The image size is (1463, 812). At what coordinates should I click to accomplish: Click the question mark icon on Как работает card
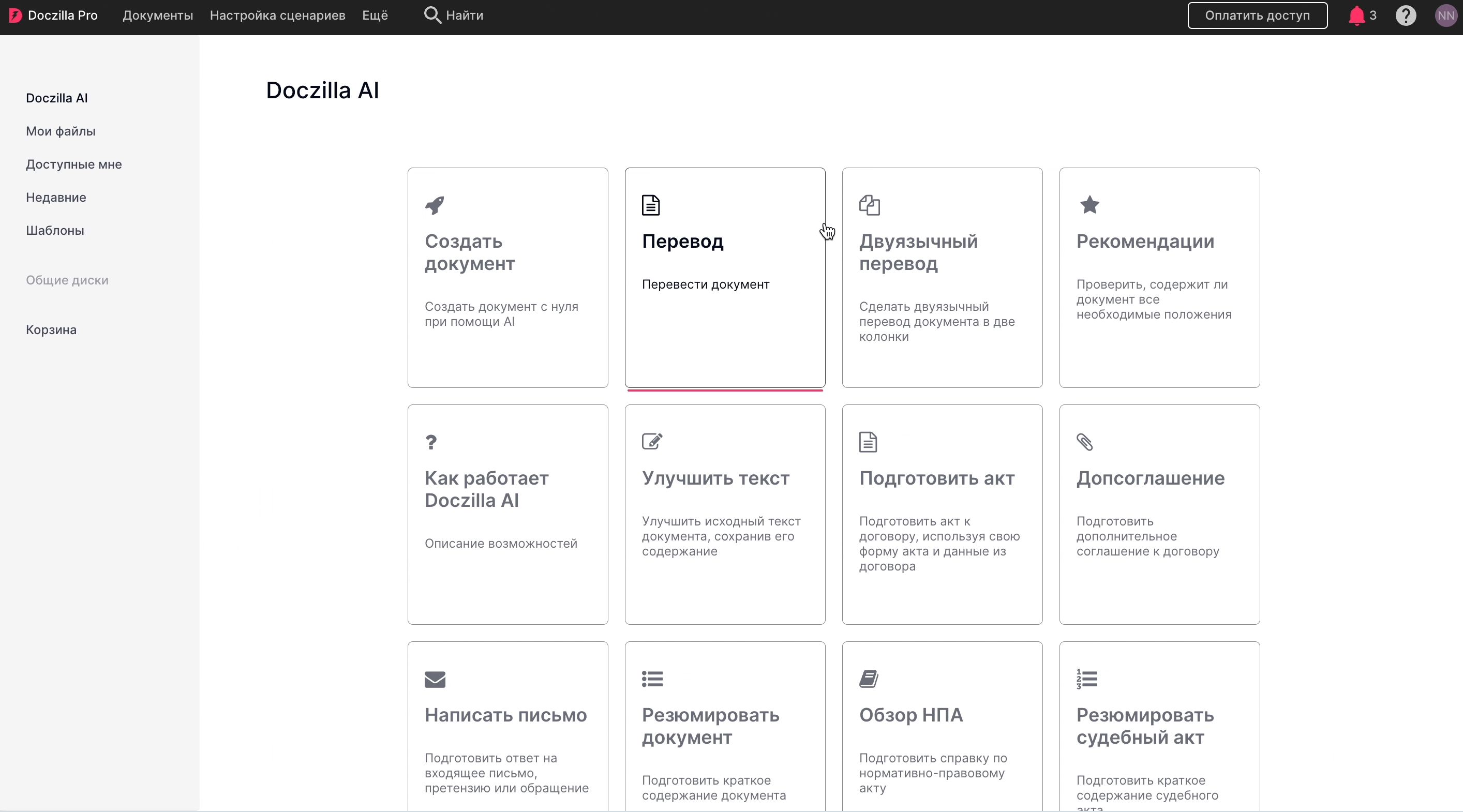click(x=431, y=442)
